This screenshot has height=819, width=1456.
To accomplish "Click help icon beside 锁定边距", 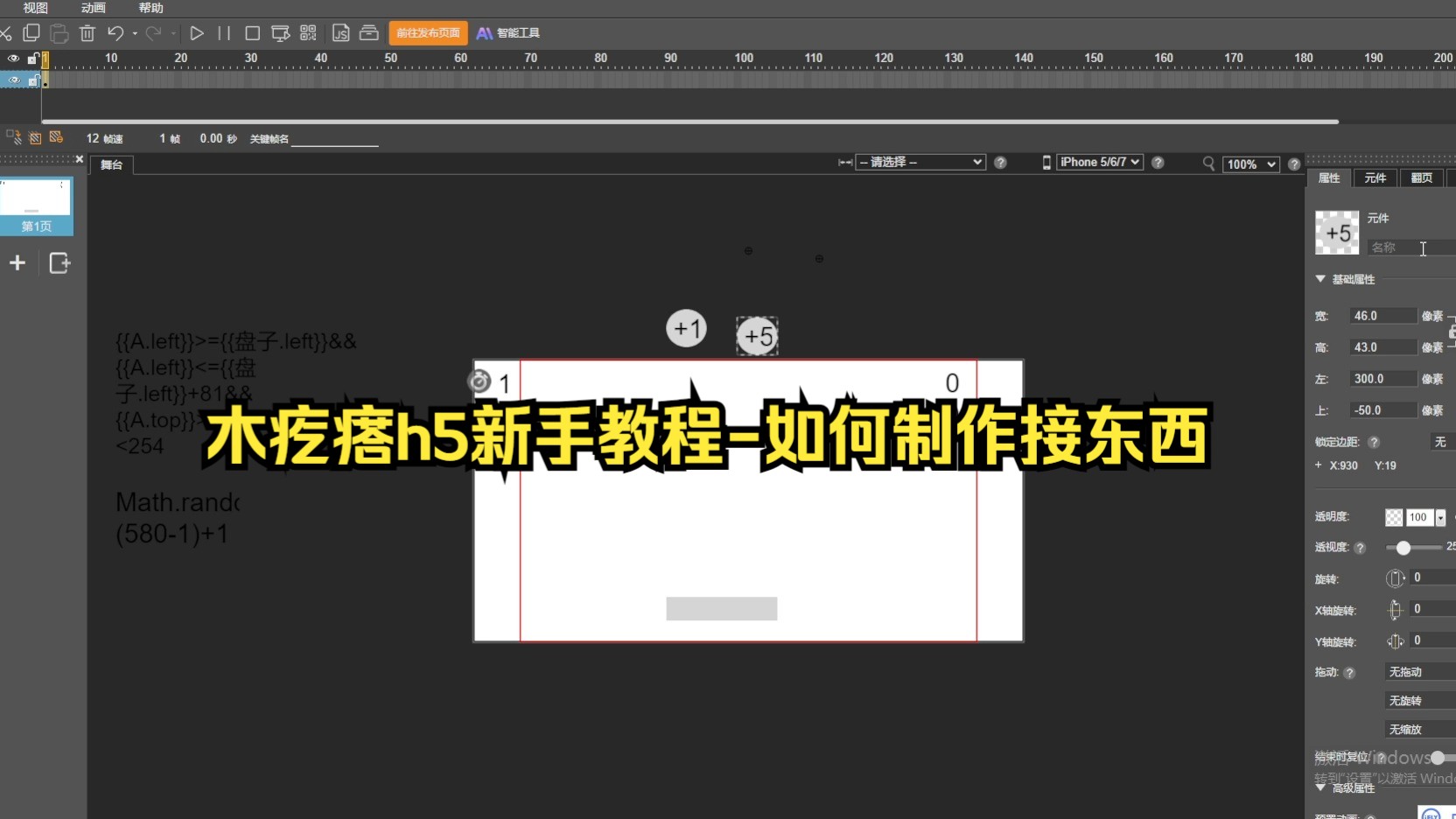I will pos(1374,443).
